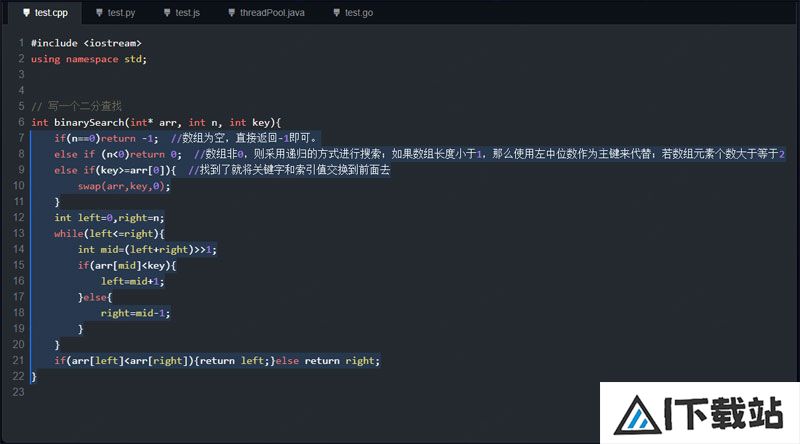The width and height of the screenshot is (800, 444).
Task: Click the 'swap(arr,key,0);' call
Action: [124, 186]
